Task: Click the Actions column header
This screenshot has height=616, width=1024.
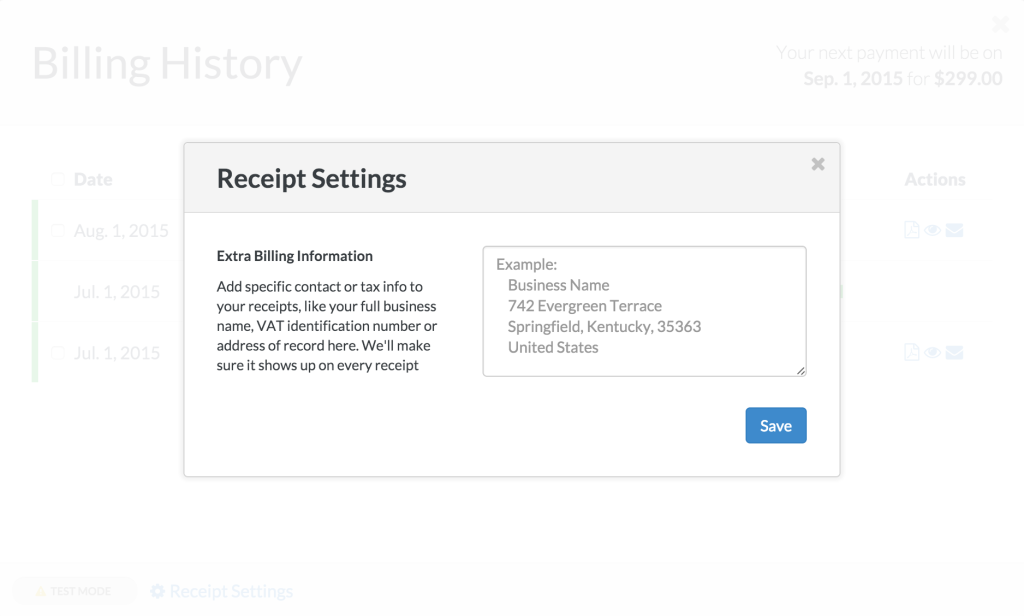Action: (x=935, y=179)
